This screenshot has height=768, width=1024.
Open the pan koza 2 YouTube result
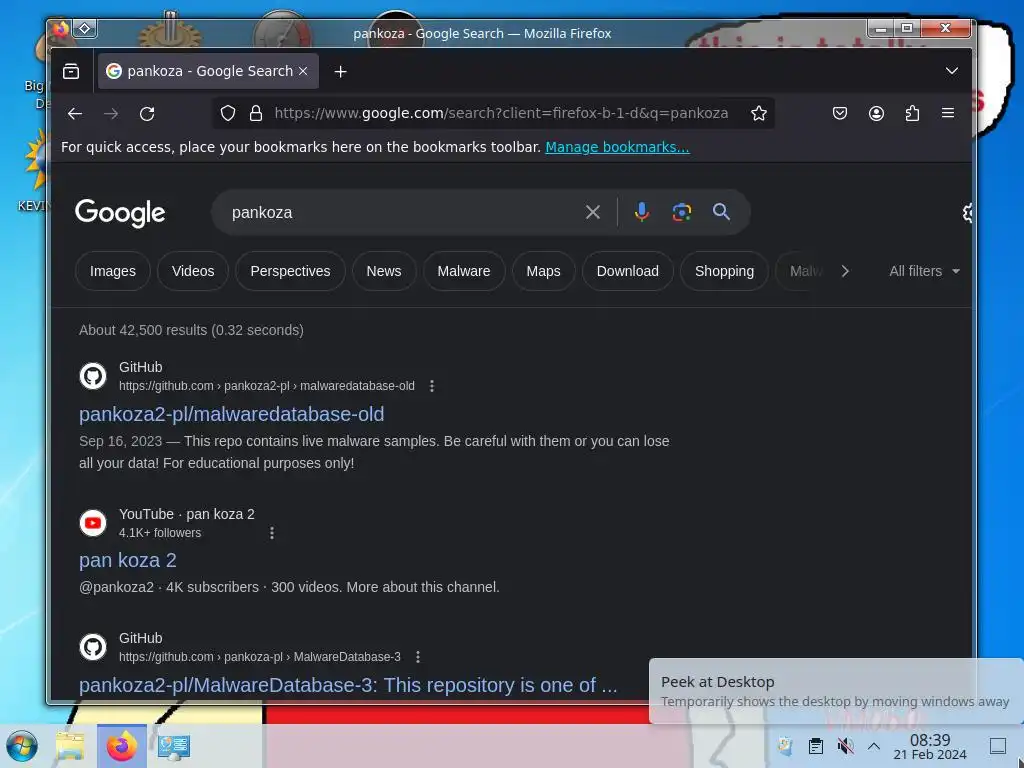point(128,560)
